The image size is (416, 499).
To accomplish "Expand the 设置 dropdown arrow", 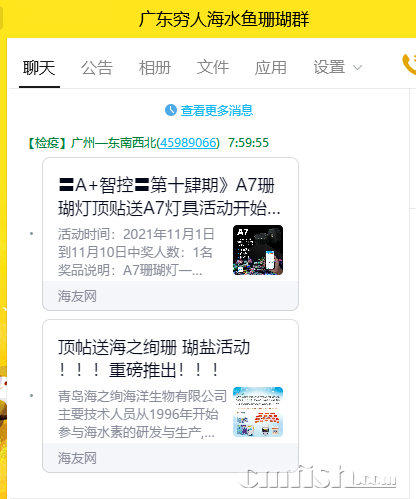I will pos(357,68).
